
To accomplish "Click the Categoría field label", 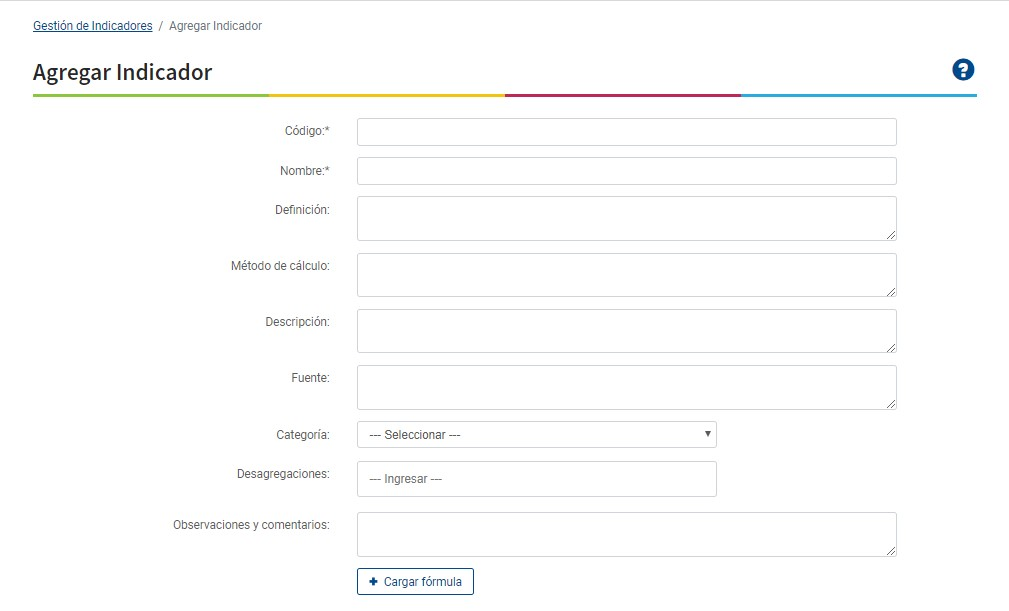I will (x=303, y=435).
